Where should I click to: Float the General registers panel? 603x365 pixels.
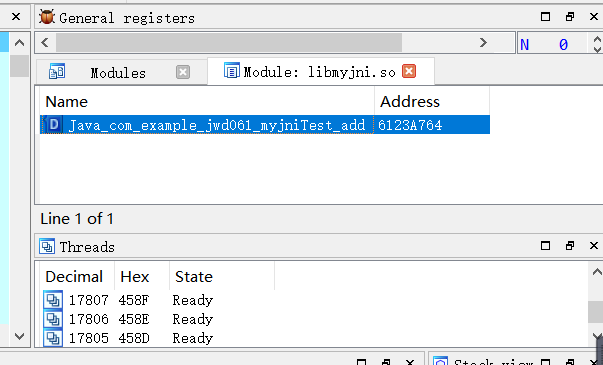(570, 17)
